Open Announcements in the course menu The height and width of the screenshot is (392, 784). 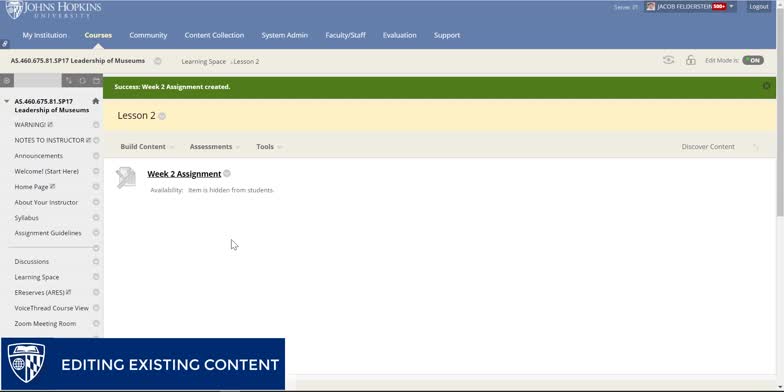click(x=38, y=156)
